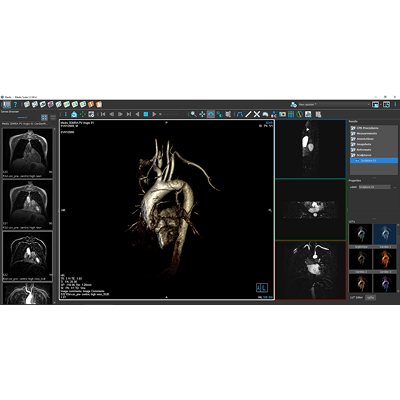Viewport: 400px width, 400px height.
Task: Toggle eye visibility of Sculpture 01
Action: coord(357,161)
